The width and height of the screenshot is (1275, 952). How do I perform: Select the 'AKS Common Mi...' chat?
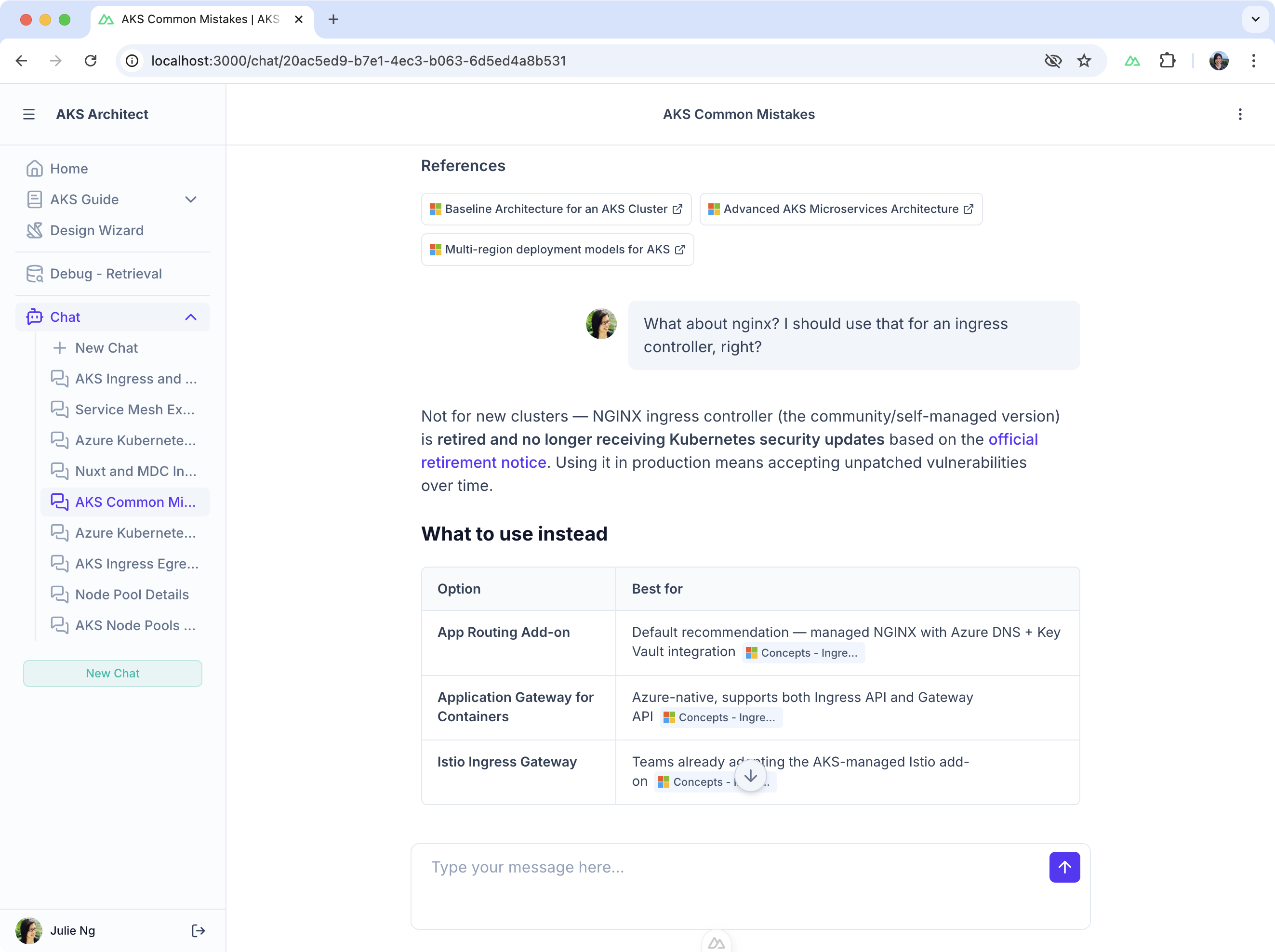125,502
